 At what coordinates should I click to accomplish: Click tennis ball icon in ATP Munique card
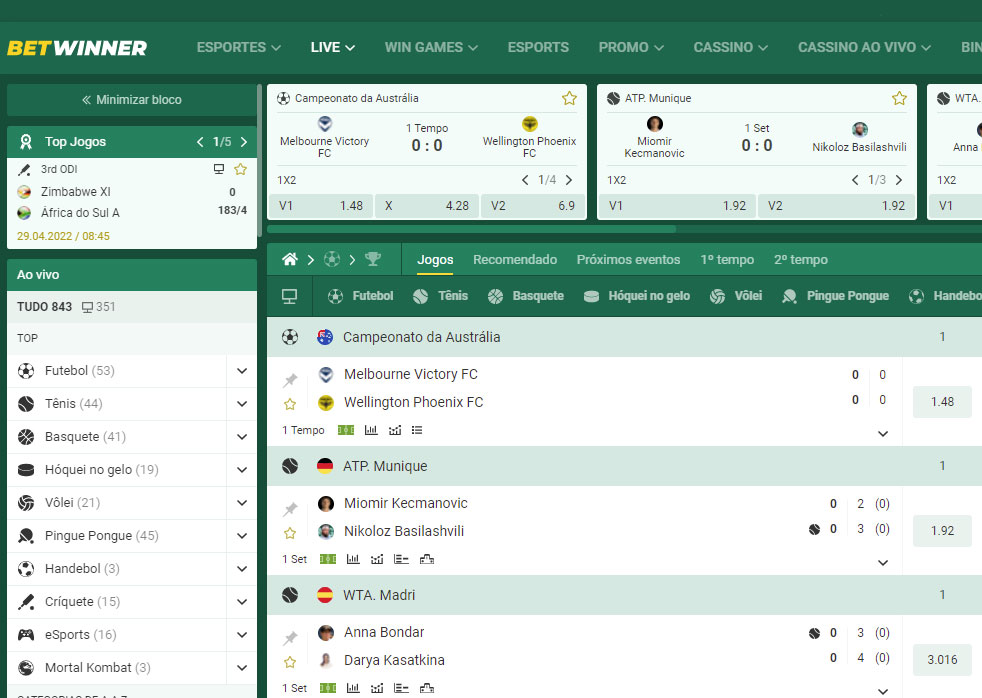(x=614, y=98)
